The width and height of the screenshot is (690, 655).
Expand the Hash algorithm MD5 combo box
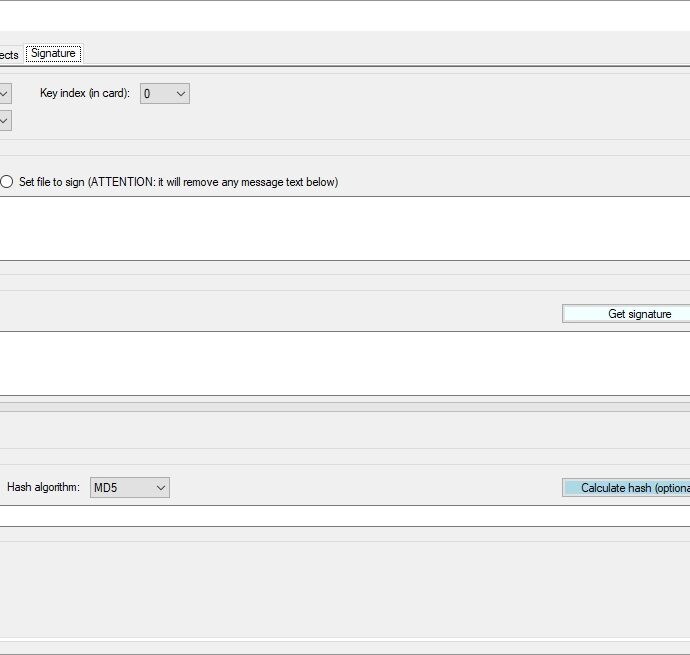(x=130, y=488)
